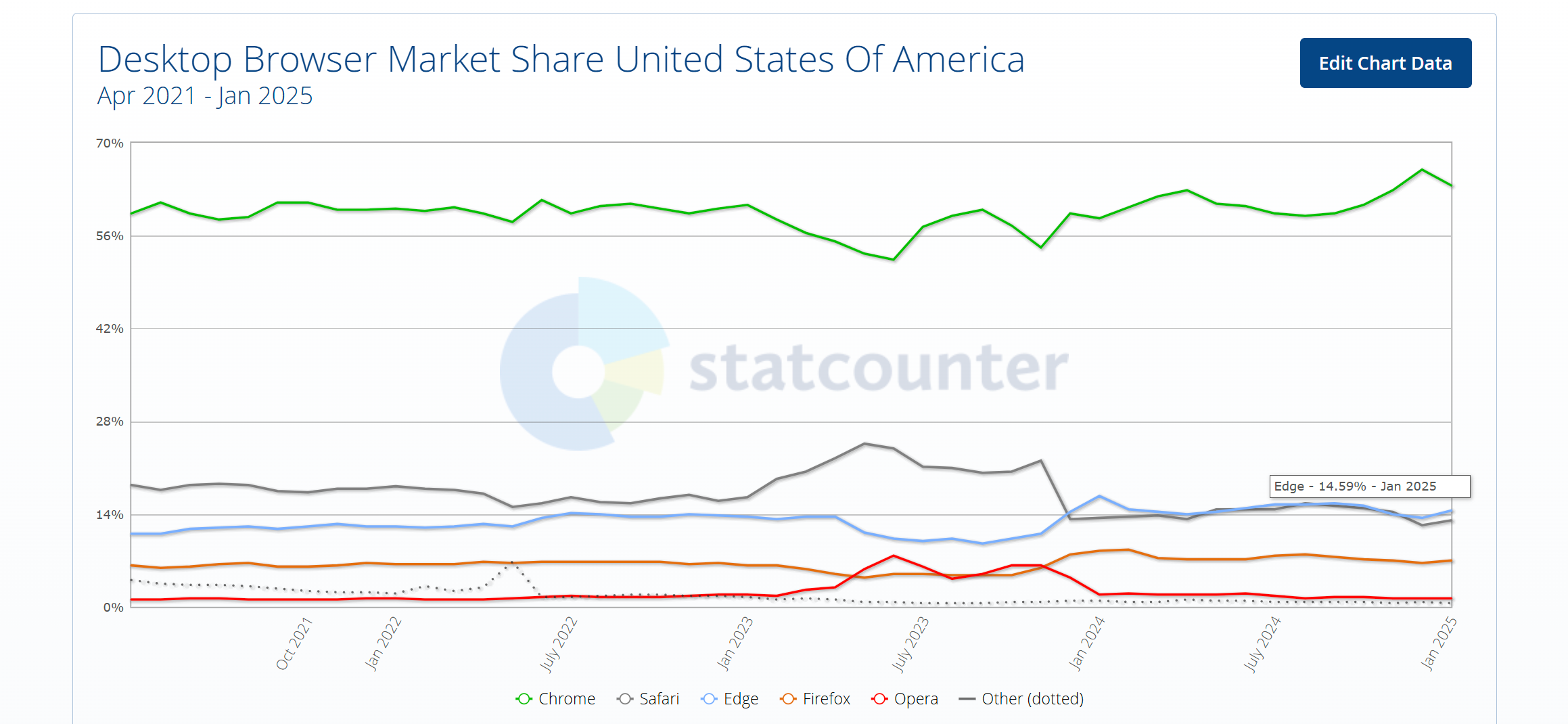Click the Other (dotted) legend line icon
Image resolution: width=1568 pixels, height=724 pixels.
point(967,699)
